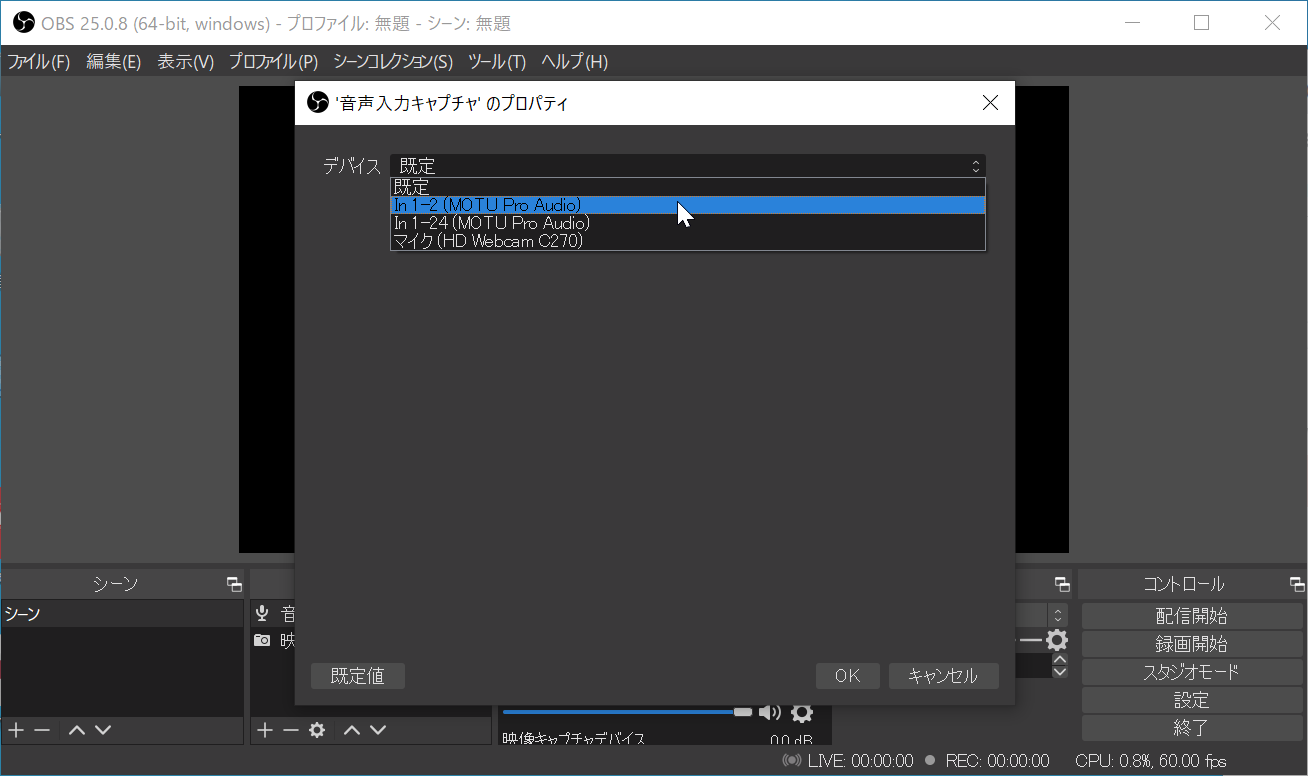Viewport: 1308px width, 776px height.
Task: Open the デバイス device combo box
Action: (x=687, y=166)
